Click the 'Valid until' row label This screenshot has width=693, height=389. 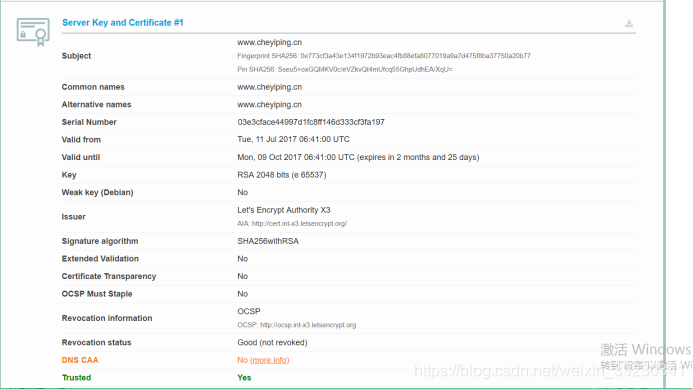coord(81,157)
